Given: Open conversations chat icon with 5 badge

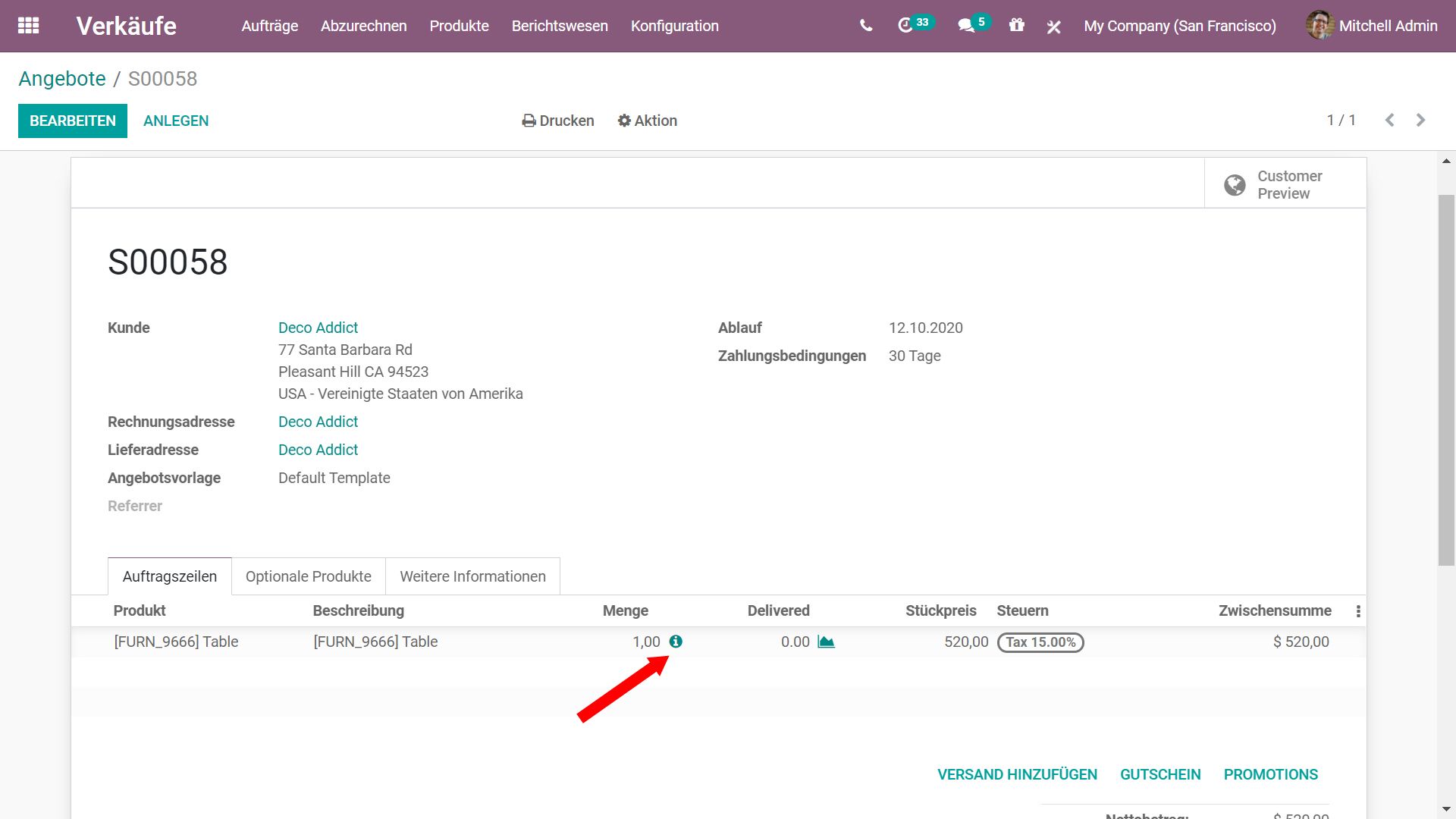Looking at the screenshot, I should [x=965, y=26].
